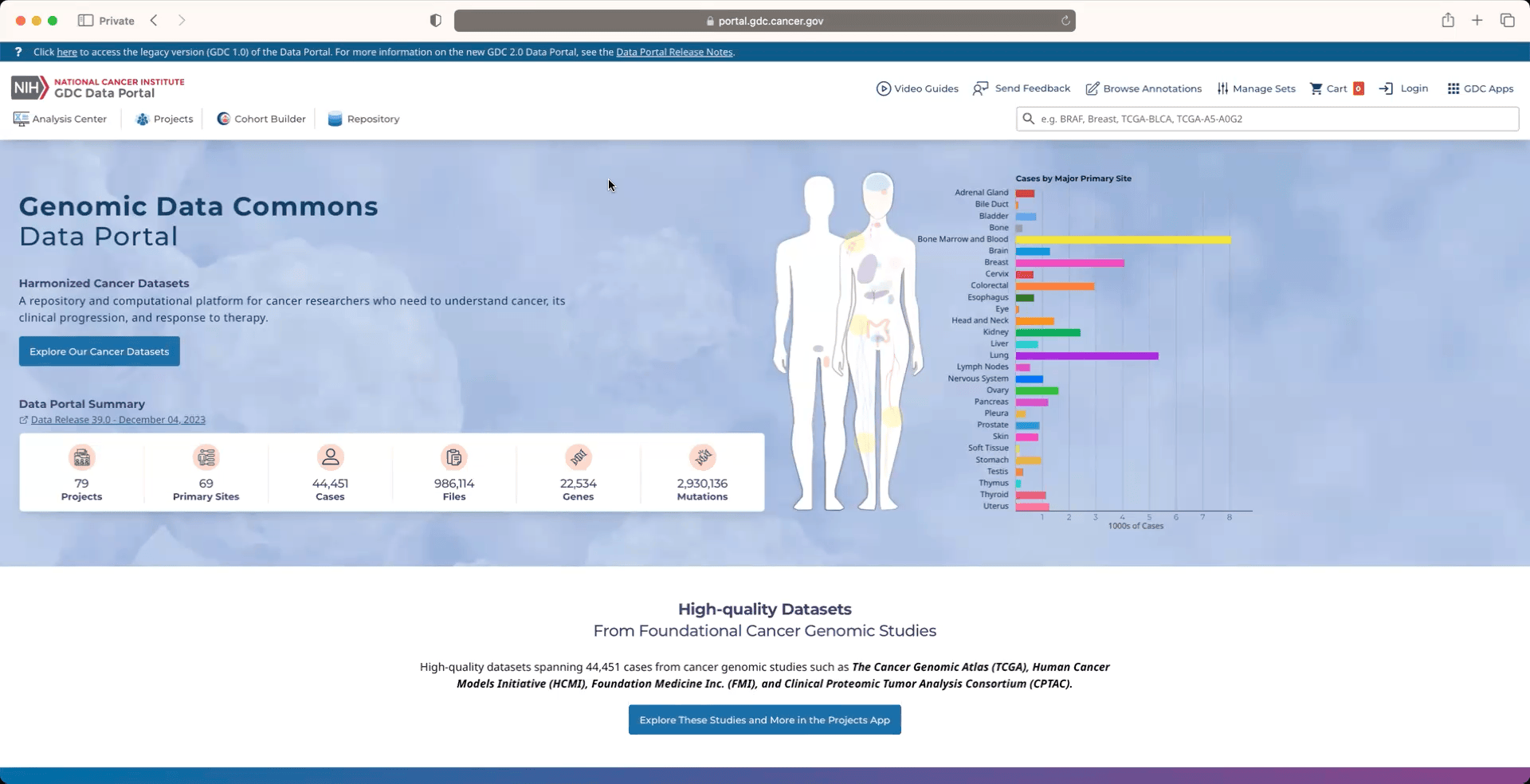Open the Repository navigation item
This screenshot has height=784, width=1530.
coord(363,119)
